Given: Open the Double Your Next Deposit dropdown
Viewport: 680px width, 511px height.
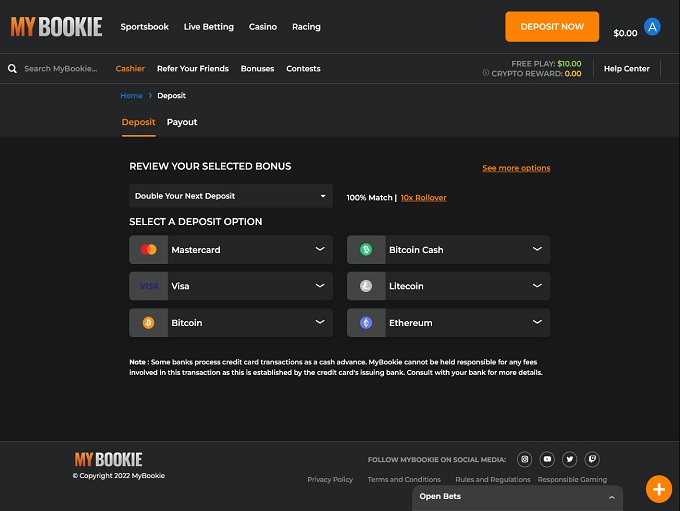Looking at the screenshot, I should point(231,196).
